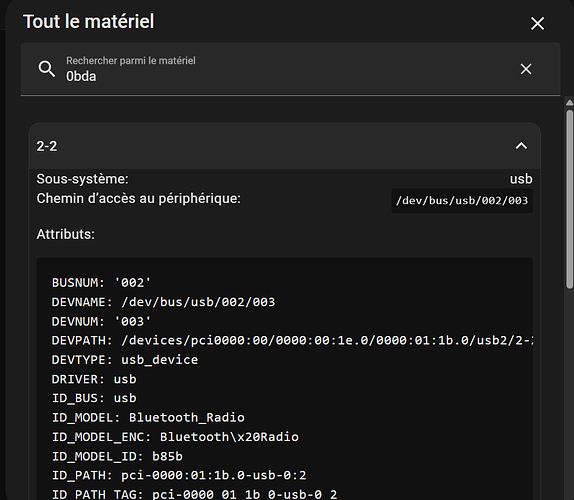574x500 pixels.
Task: Click the DEVTYPE usb_device line
Action: click(125, 360)
